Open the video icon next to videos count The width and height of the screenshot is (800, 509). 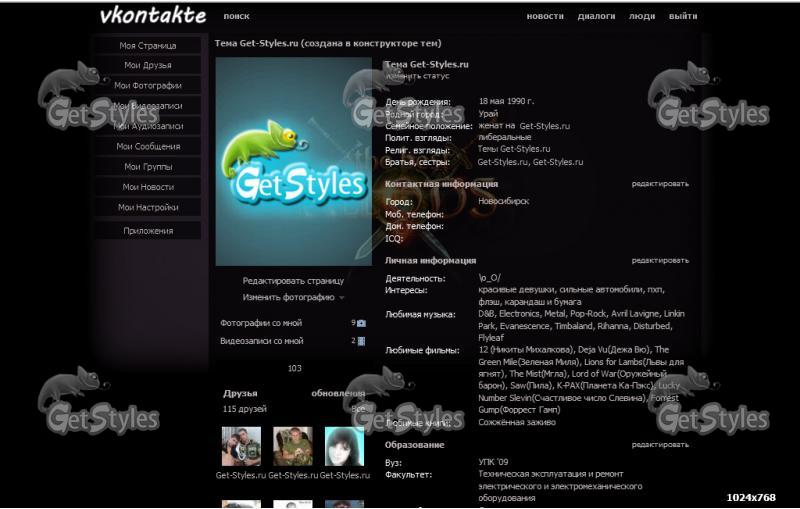pos(362,341)
